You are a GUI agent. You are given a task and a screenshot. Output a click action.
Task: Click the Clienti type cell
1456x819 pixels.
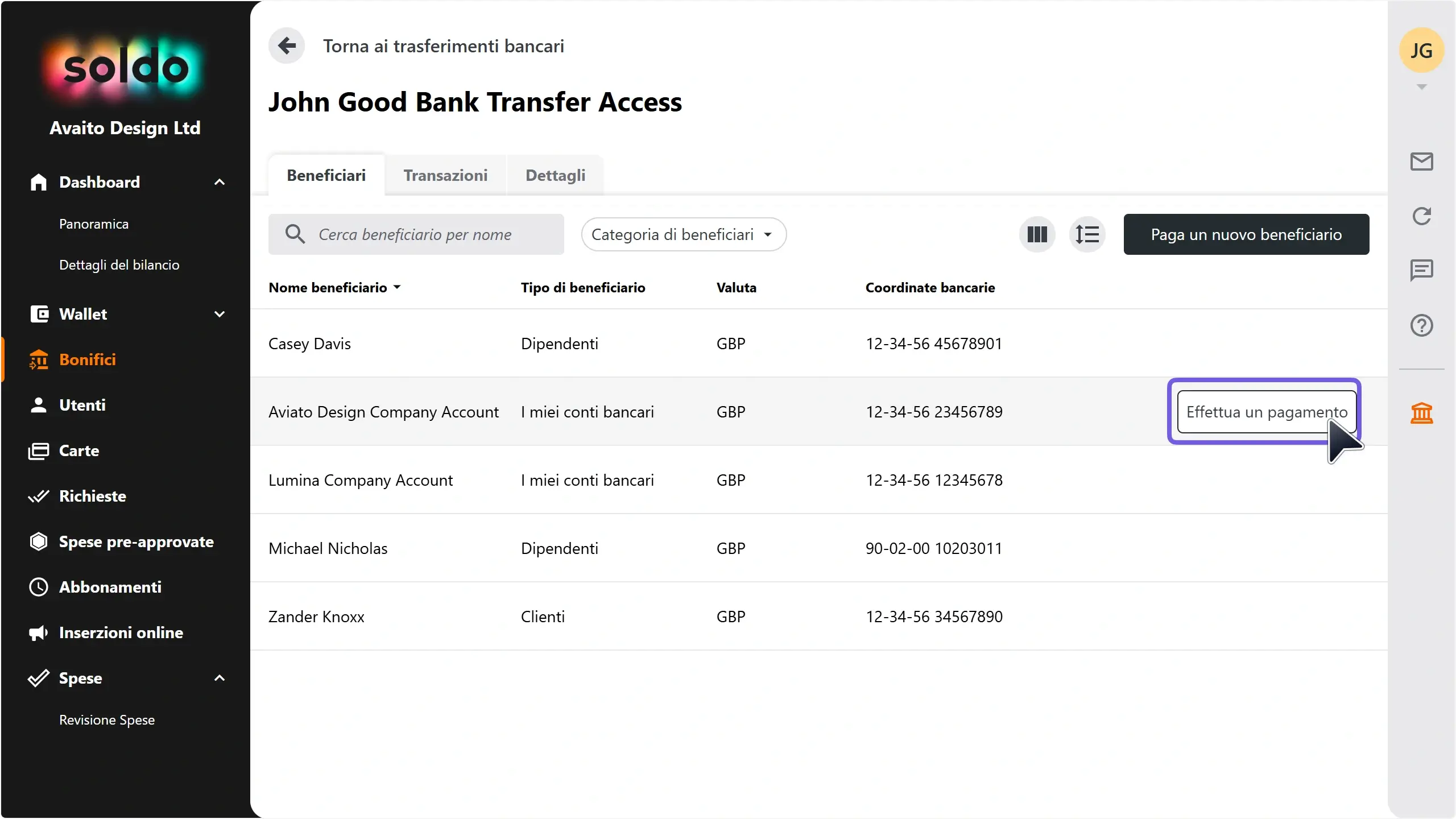point(543,617)
